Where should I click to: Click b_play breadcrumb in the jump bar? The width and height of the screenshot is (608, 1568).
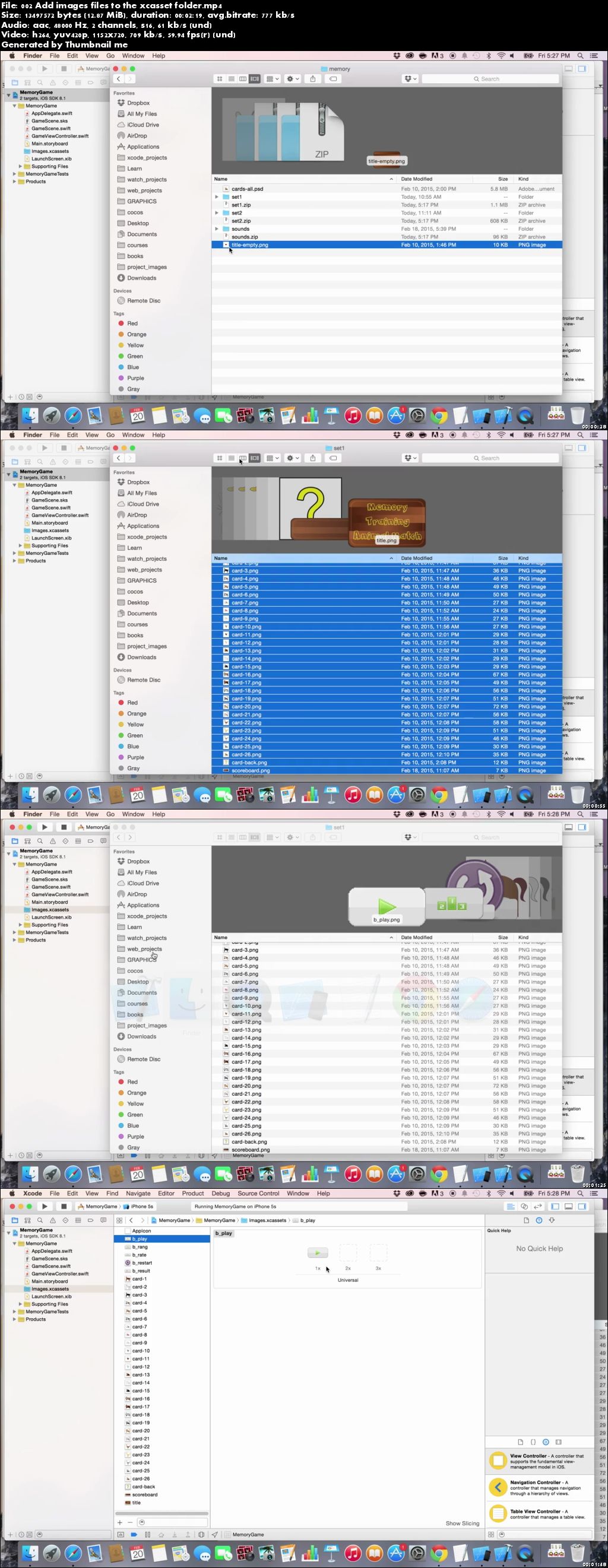pos(305,1220)
